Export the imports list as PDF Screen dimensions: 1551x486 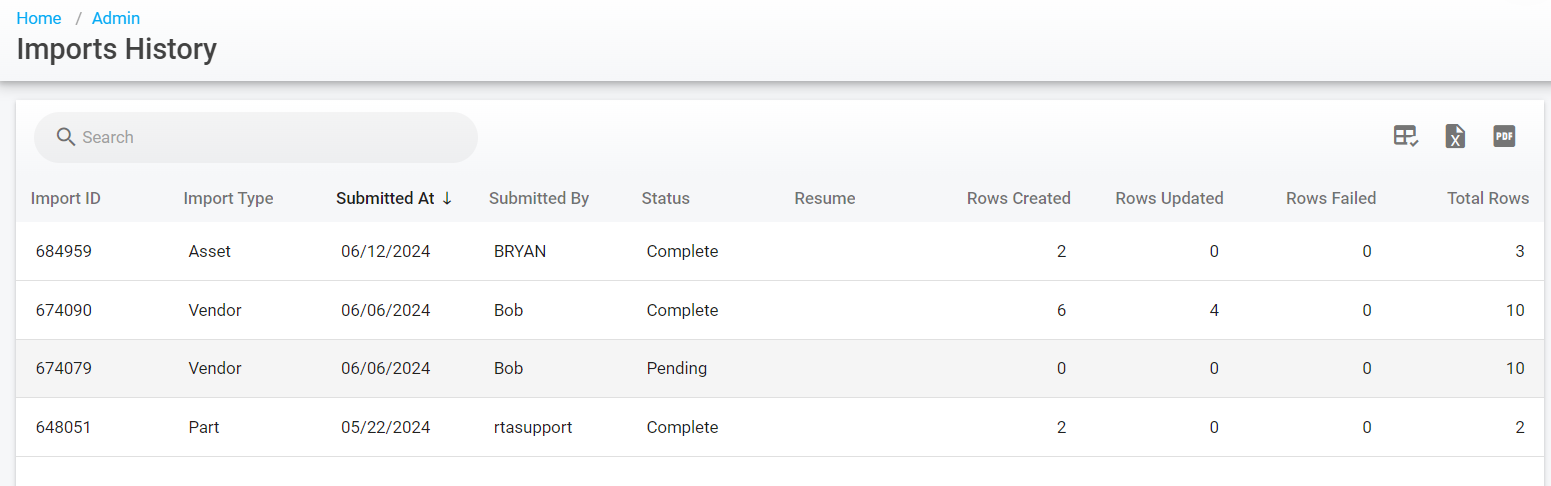[x=1504, y=137]
